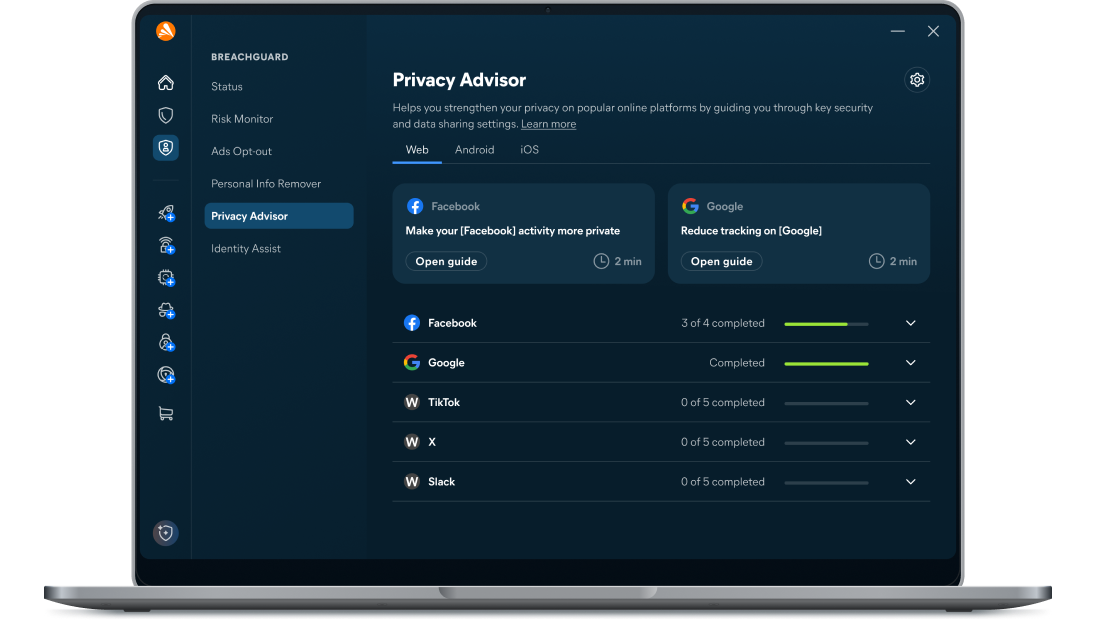The height and width of the screenshot is (620, 1096).
Task: Expand the X row chevron
Action: 911,442
